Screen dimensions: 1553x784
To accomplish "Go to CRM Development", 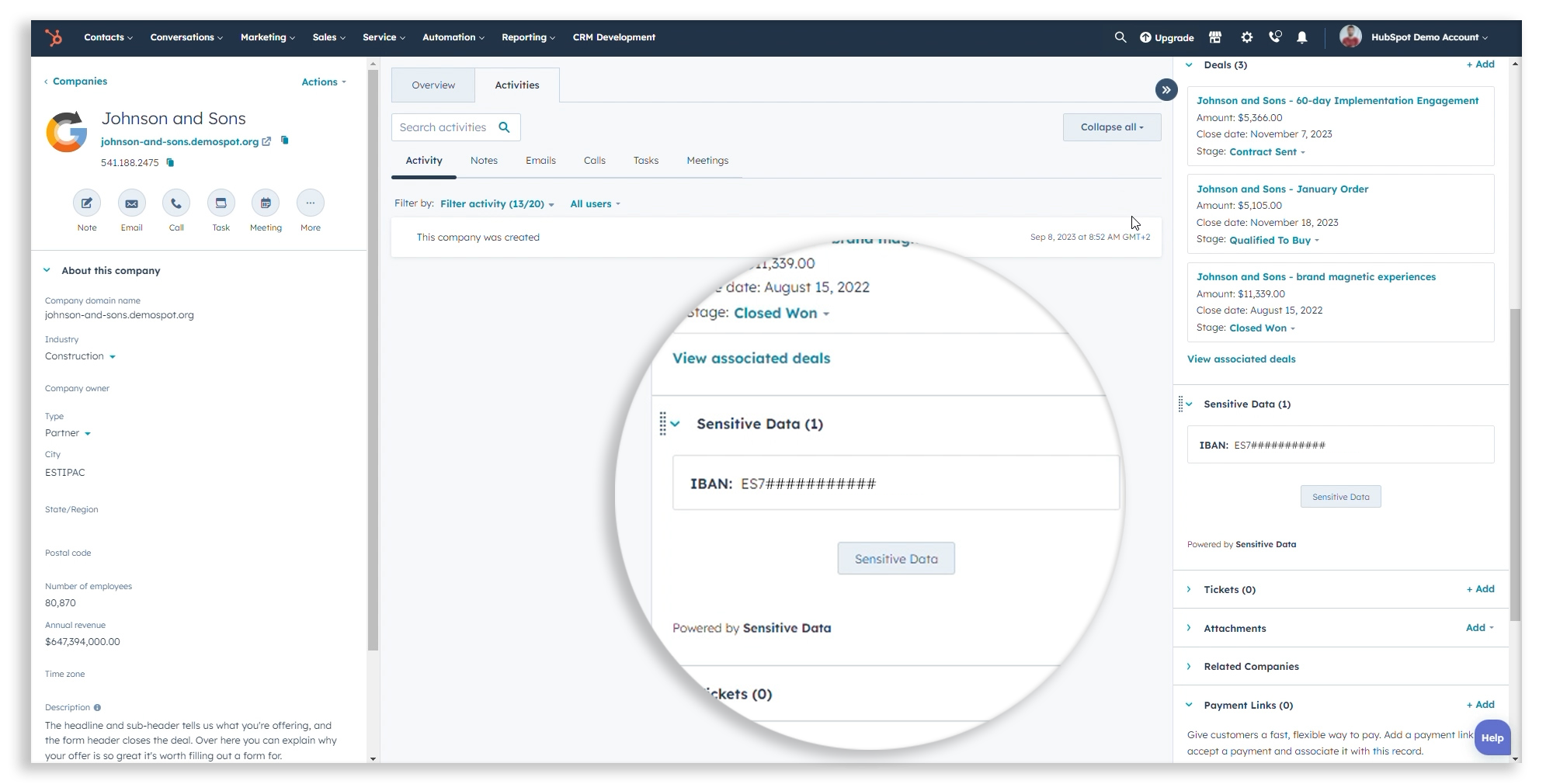I will (x=613, y=37).
